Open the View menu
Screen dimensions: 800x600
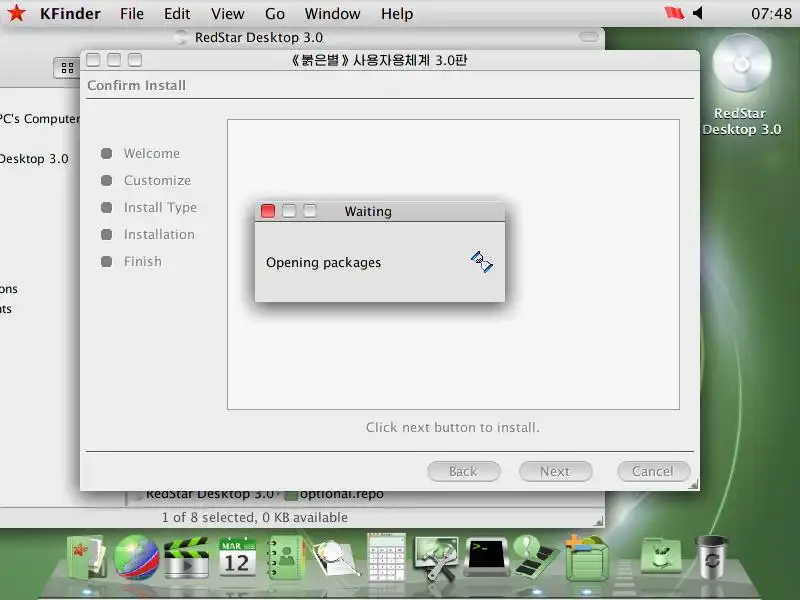point(228,14)
